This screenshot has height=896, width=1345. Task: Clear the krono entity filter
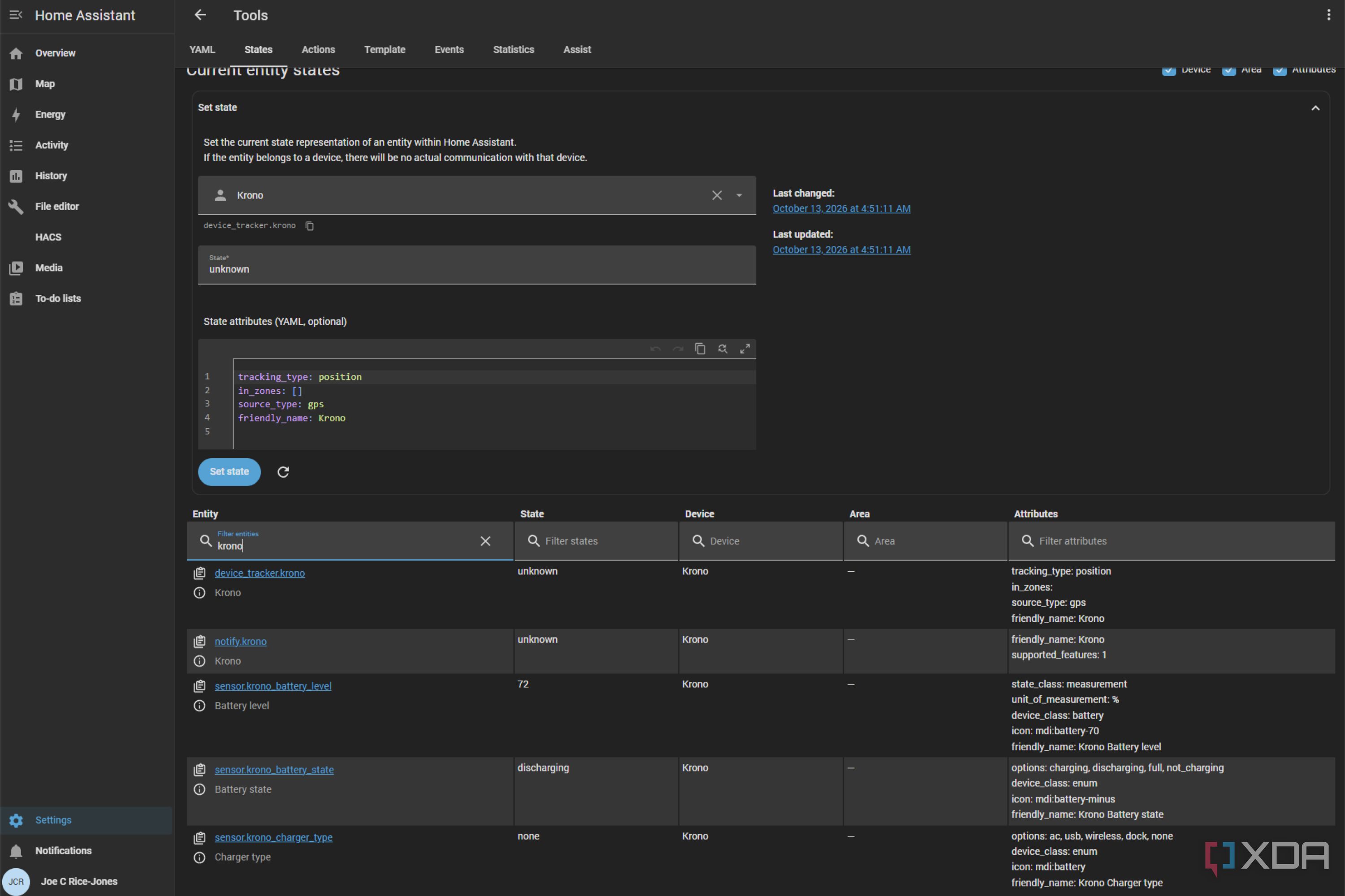[485, 541]
